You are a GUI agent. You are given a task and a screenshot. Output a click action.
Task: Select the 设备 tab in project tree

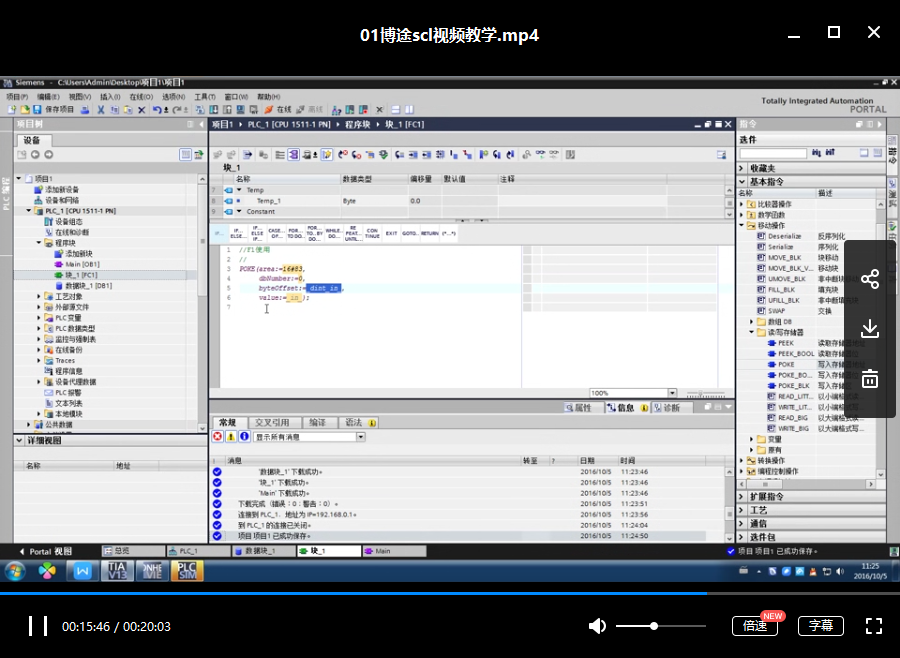32,140
